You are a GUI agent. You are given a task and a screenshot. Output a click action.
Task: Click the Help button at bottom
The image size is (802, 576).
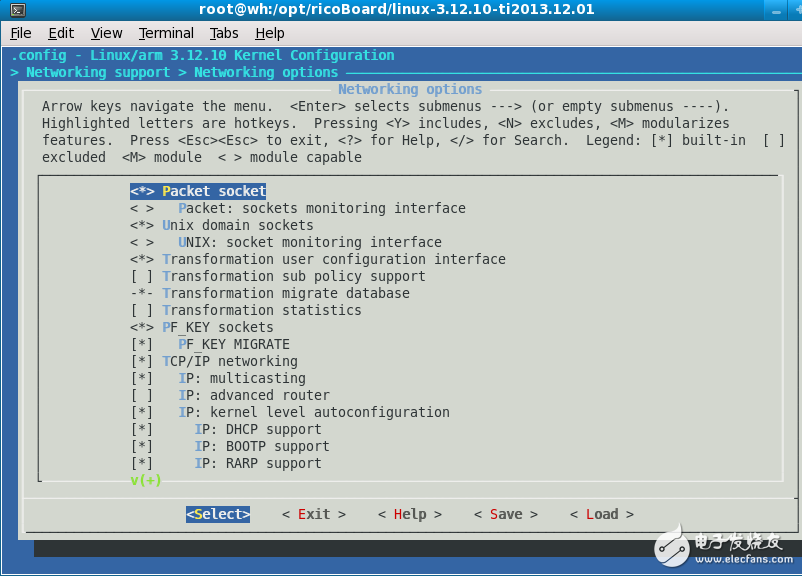coord(410,514)
